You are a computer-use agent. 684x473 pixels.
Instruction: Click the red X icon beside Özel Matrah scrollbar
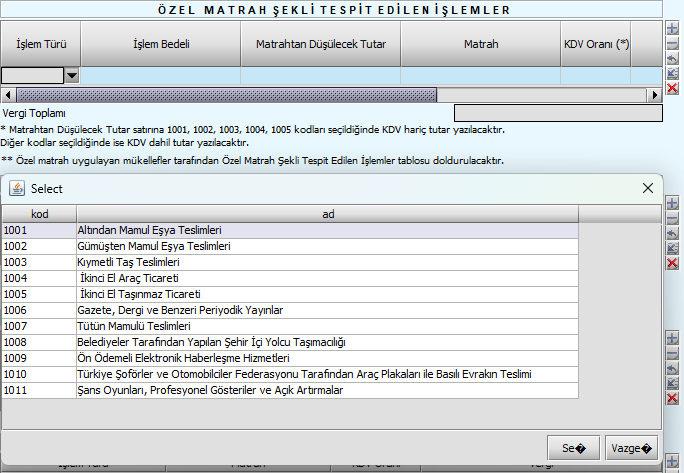672,88
